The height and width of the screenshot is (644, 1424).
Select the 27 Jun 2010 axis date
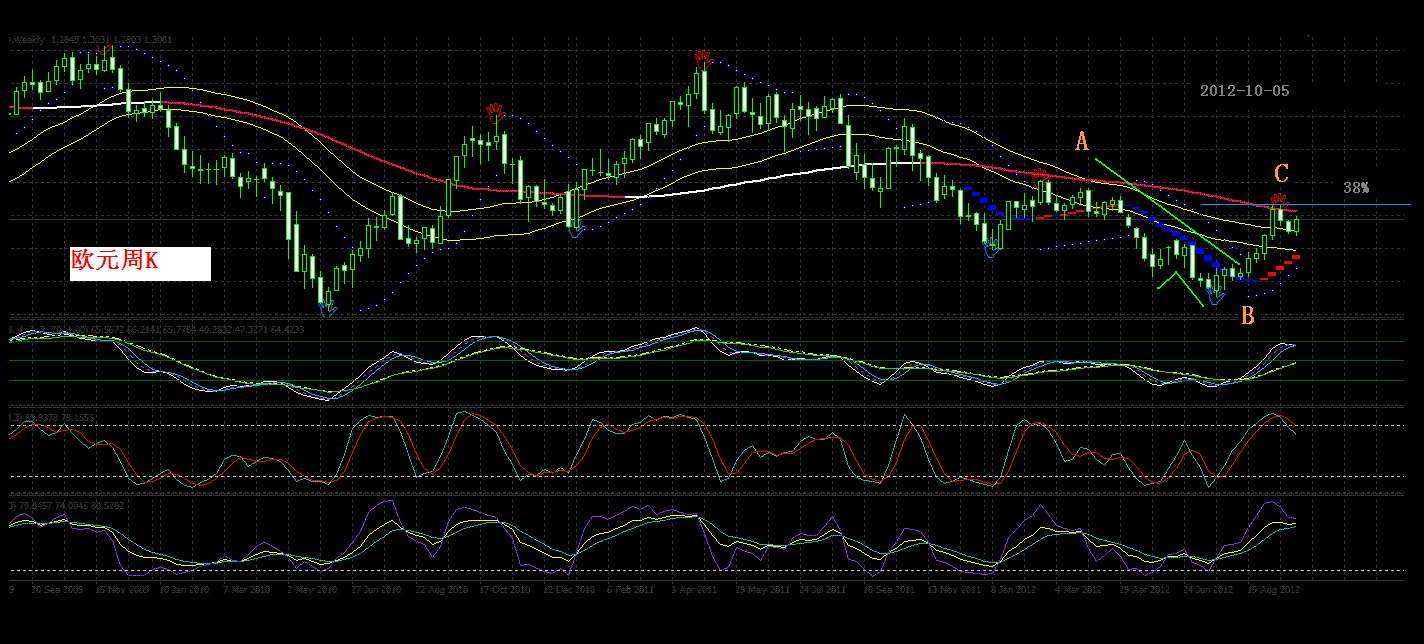click(376, 590)
